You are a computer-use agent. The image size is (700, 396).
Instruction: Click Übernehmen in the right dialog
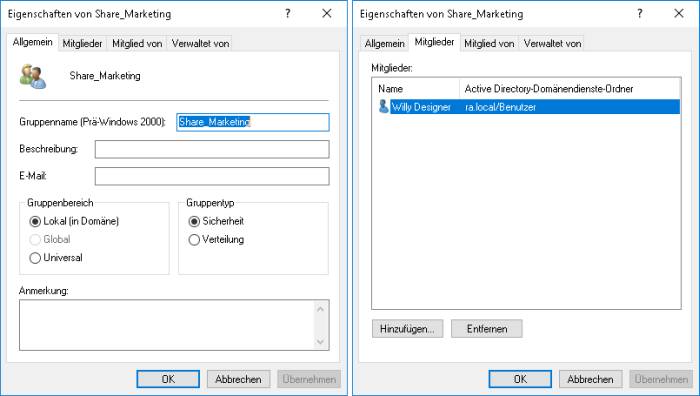pos(661,379)
